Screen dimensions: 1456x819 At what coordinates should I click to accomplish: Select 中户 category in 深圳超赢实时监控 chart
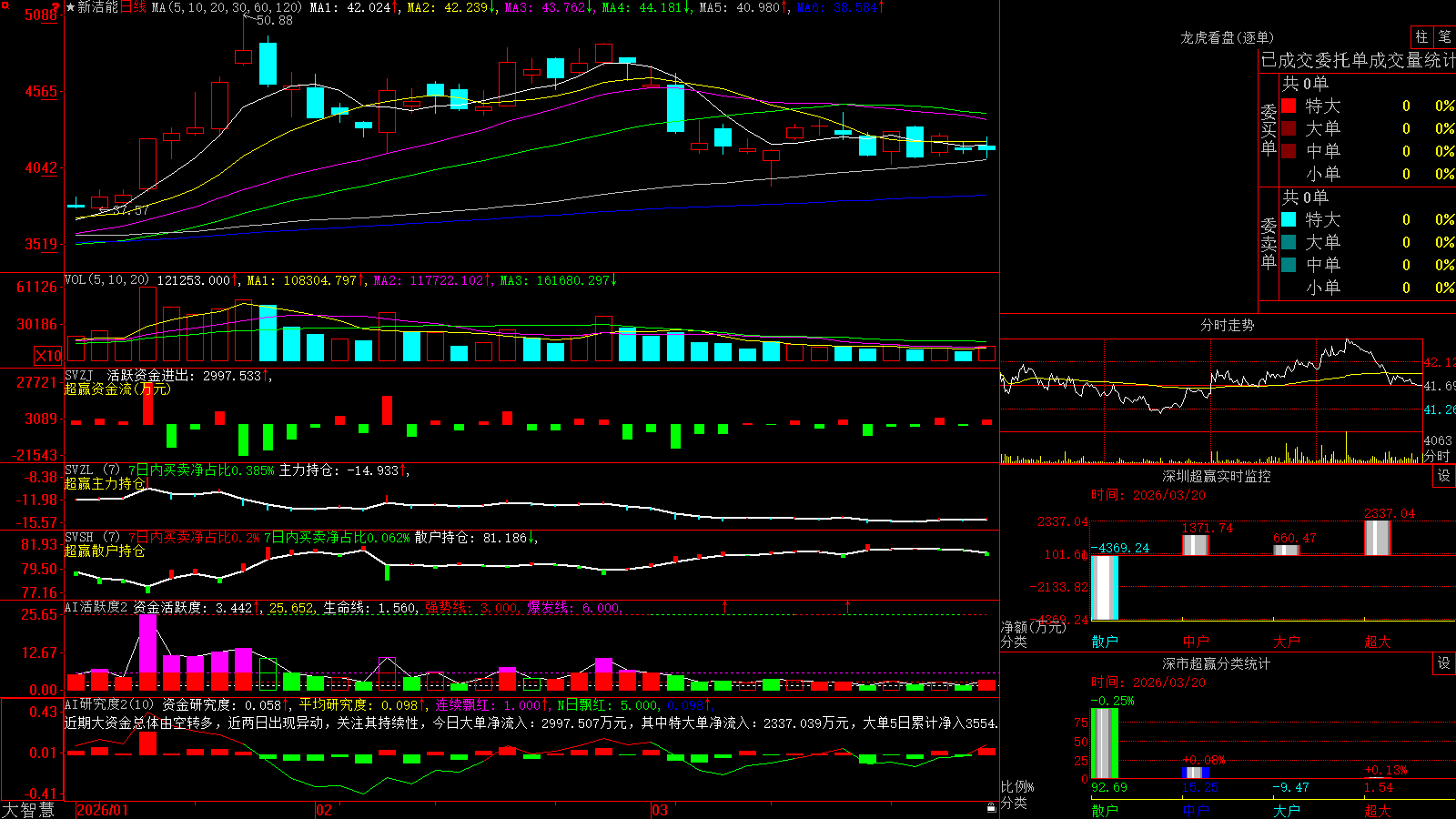tap(1196, 642)
